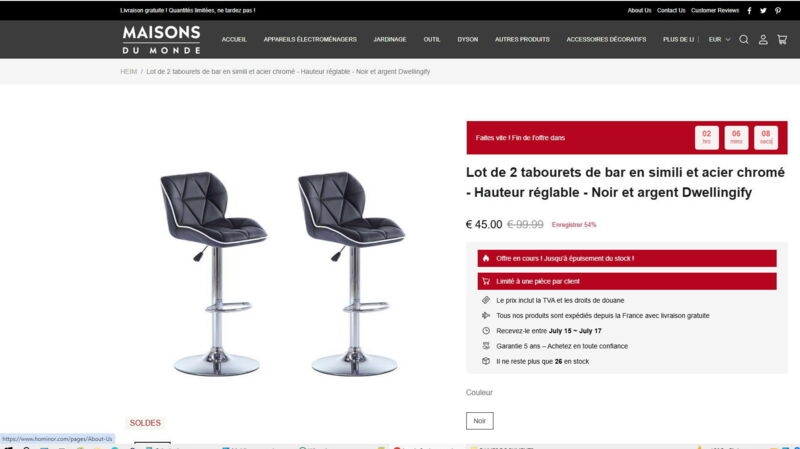Click the HEIM breadcrumb link
This screenshot has width=800, height=449.
coord(129,71)
